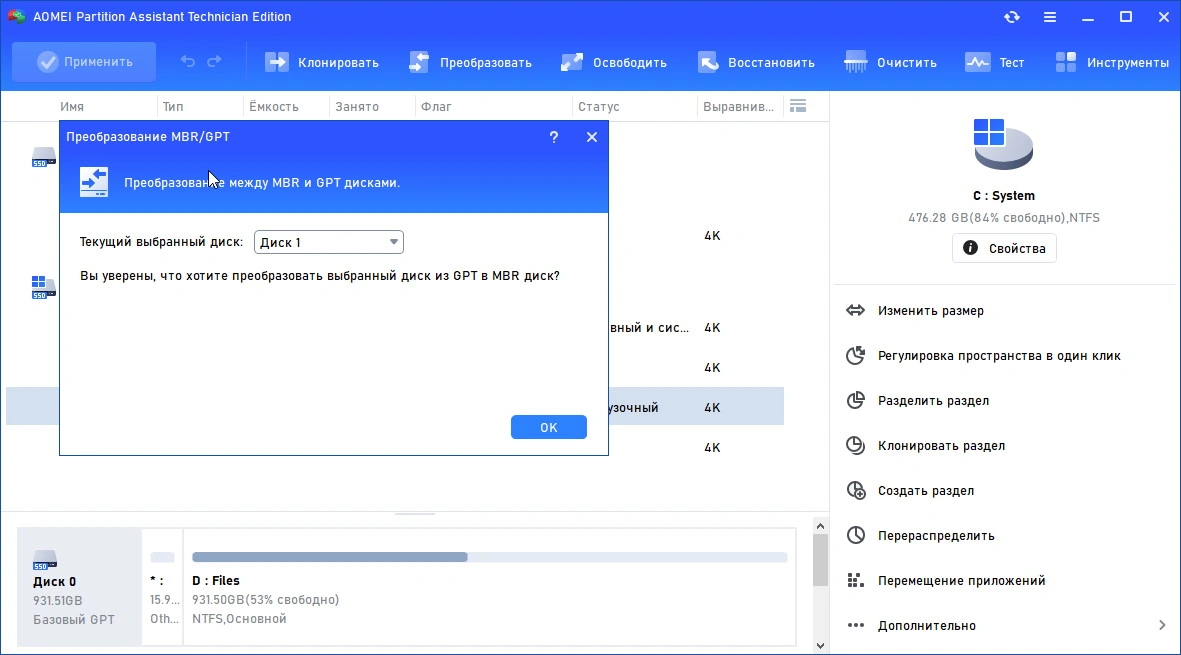Sort by Занято column header
Viewport: 1181px width, 655px height.
357,107
